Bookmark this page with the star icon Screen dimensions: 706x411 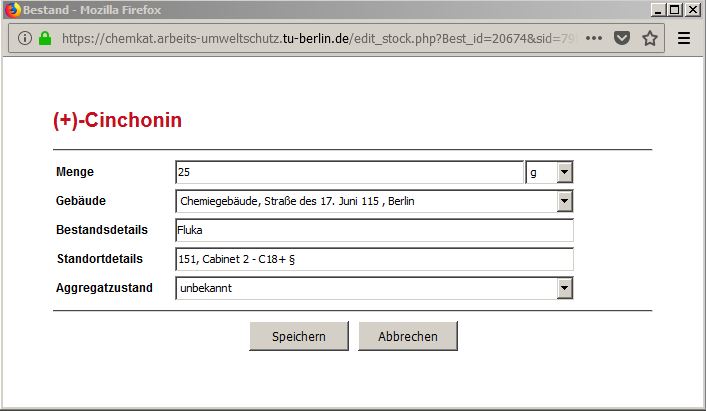(650, 39)
